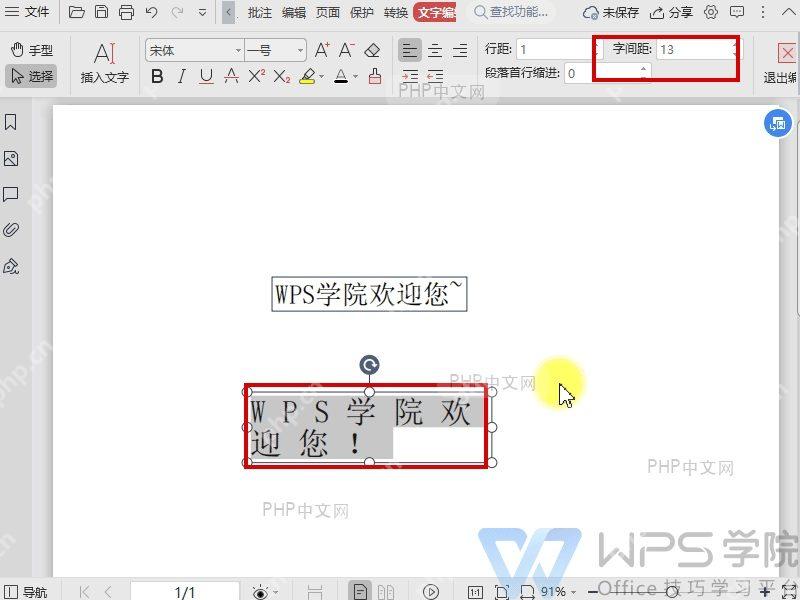Screen dimensions: 800x600
Task: Activate the 选择 selection tool
Action: click(x=31, y=76)
